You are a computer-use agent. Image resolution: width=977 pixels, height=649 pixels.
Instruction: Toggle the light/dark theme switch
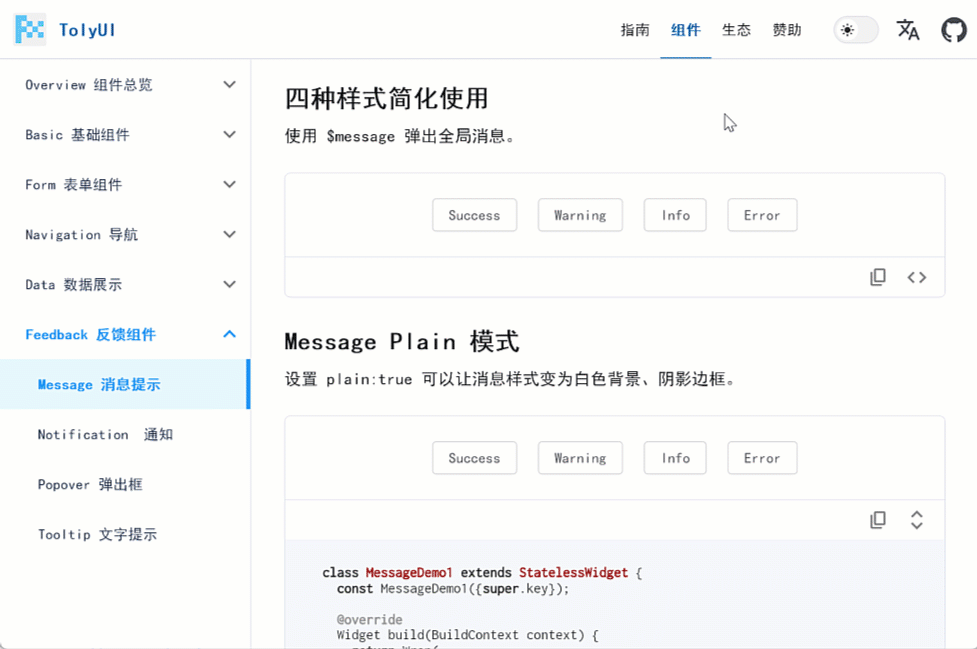pos(855,30)
